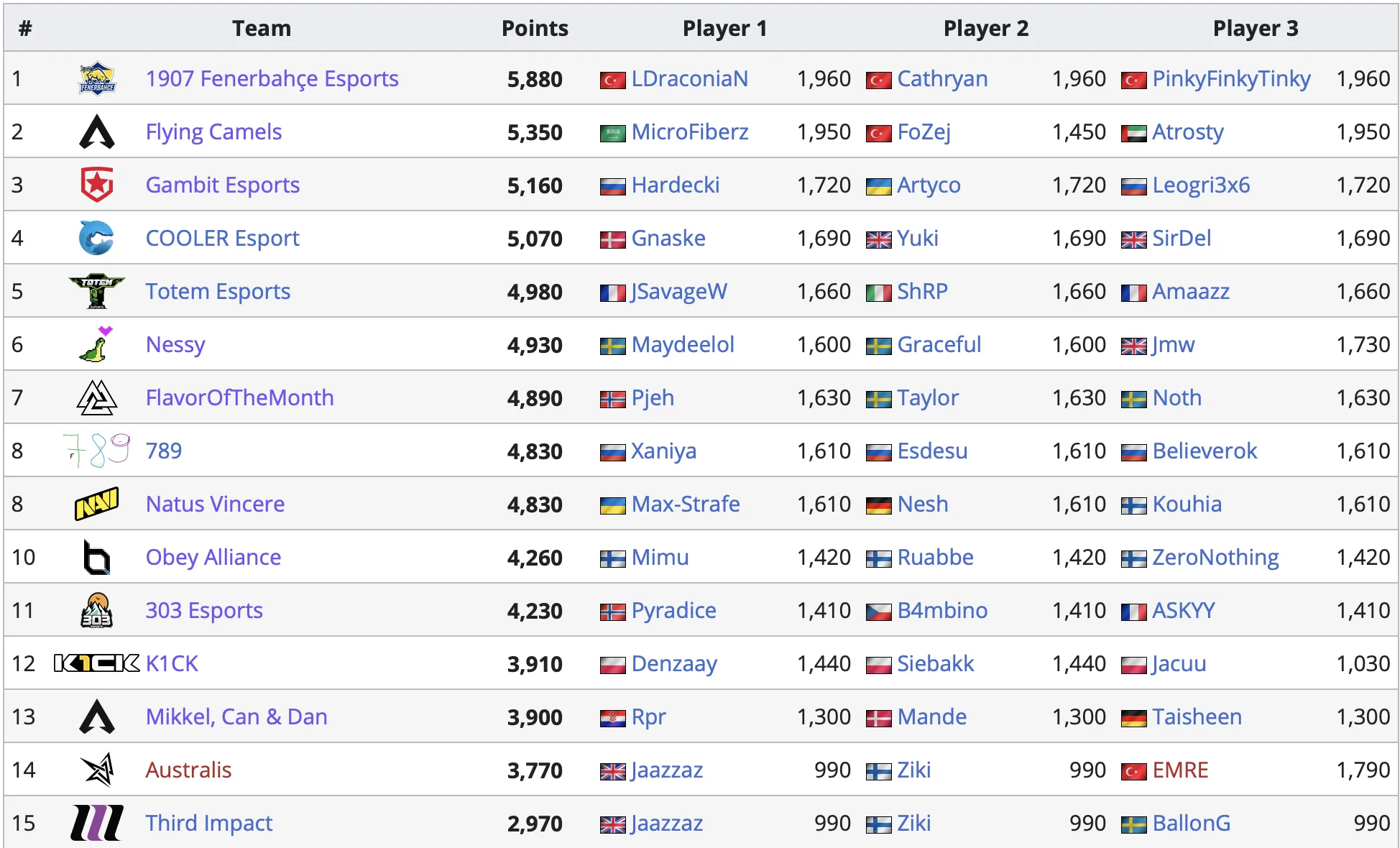Click the Natus Vincere yellow logo
The width and height of the screenshot is (1400, 848).
pyautogui.click(x=97, y=504)
